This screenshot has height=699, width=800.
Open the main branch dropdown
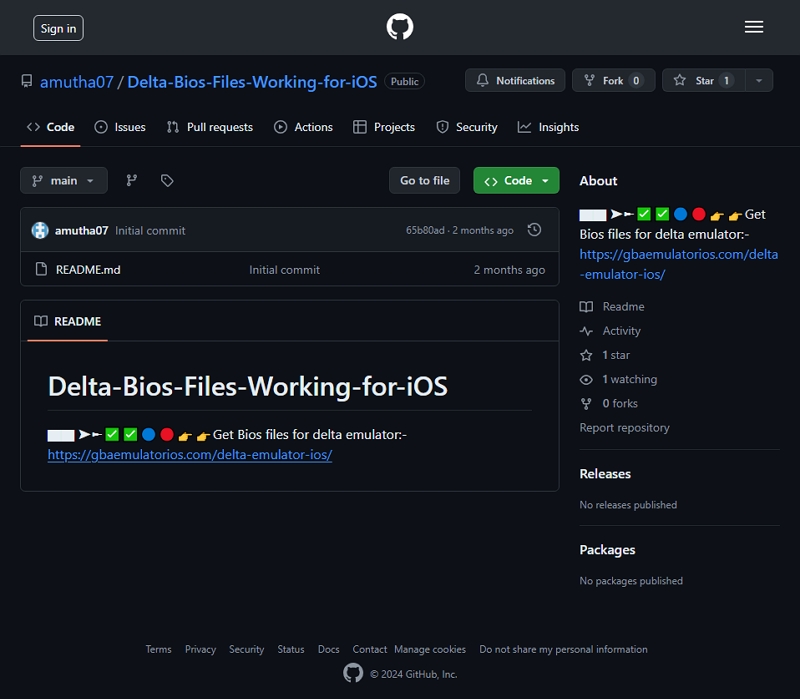64,181
